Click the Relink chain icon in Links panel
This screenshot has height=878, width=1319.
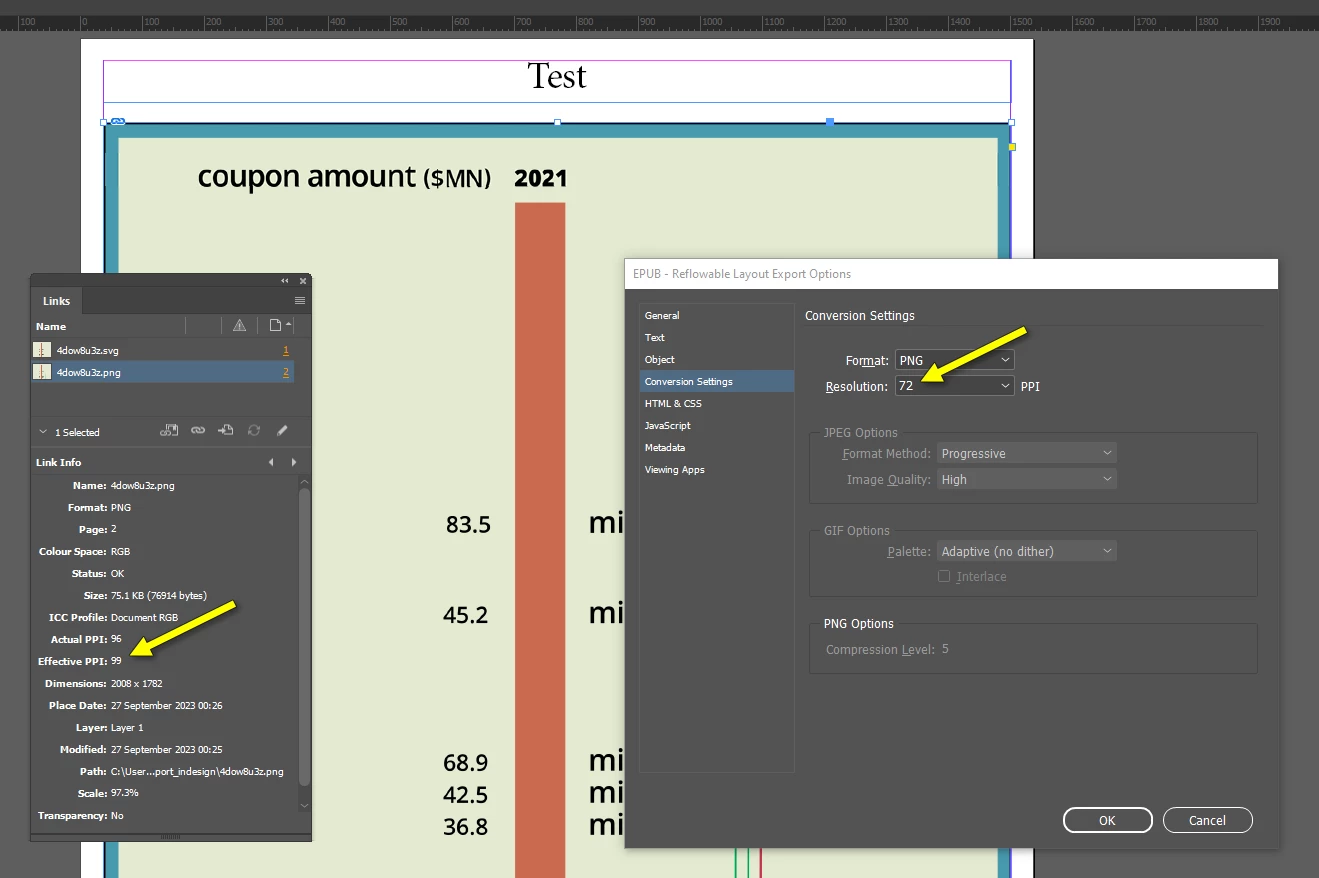[198, 431]
